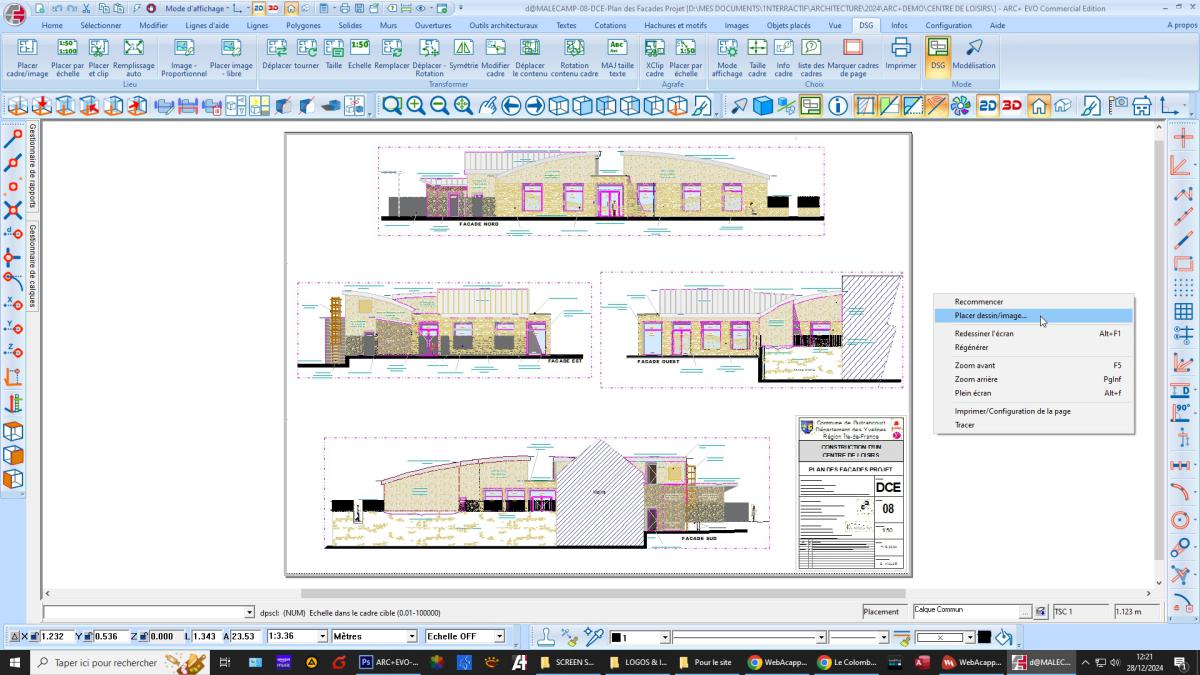Click the A propos link
This screenshot has height=675, width=1200.
tap(1181, 25)
